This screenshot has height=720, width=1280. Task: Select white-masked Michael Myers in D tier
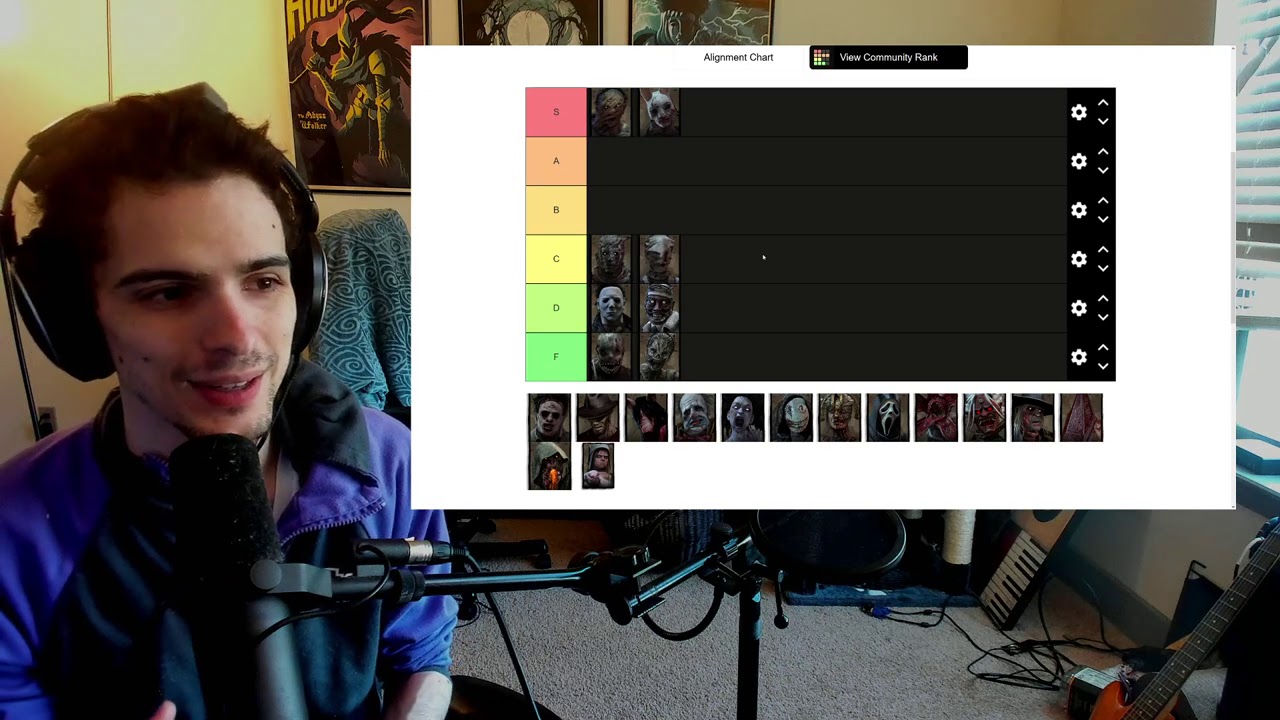point(611,308)
